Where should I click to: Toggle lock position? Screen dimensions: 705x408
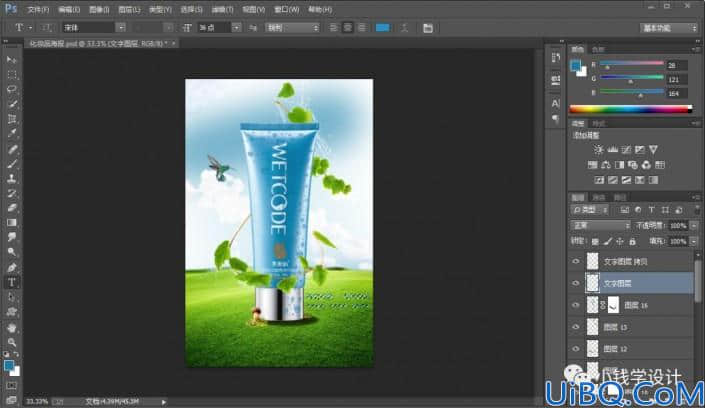pos(620,242)
